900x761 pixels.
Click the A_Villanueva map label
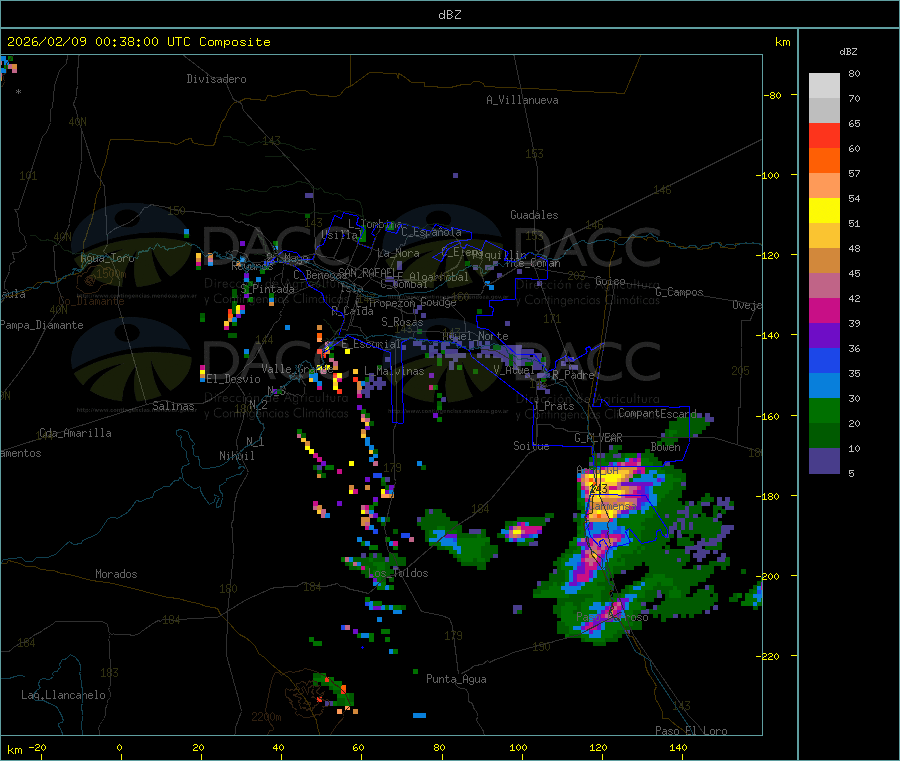522,100
